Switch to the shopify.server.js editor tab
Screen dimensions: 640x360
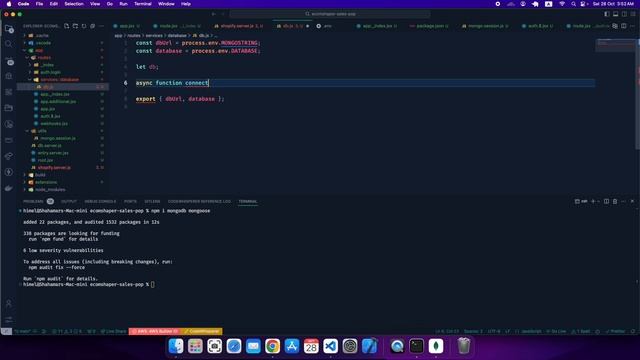(242, 26)
